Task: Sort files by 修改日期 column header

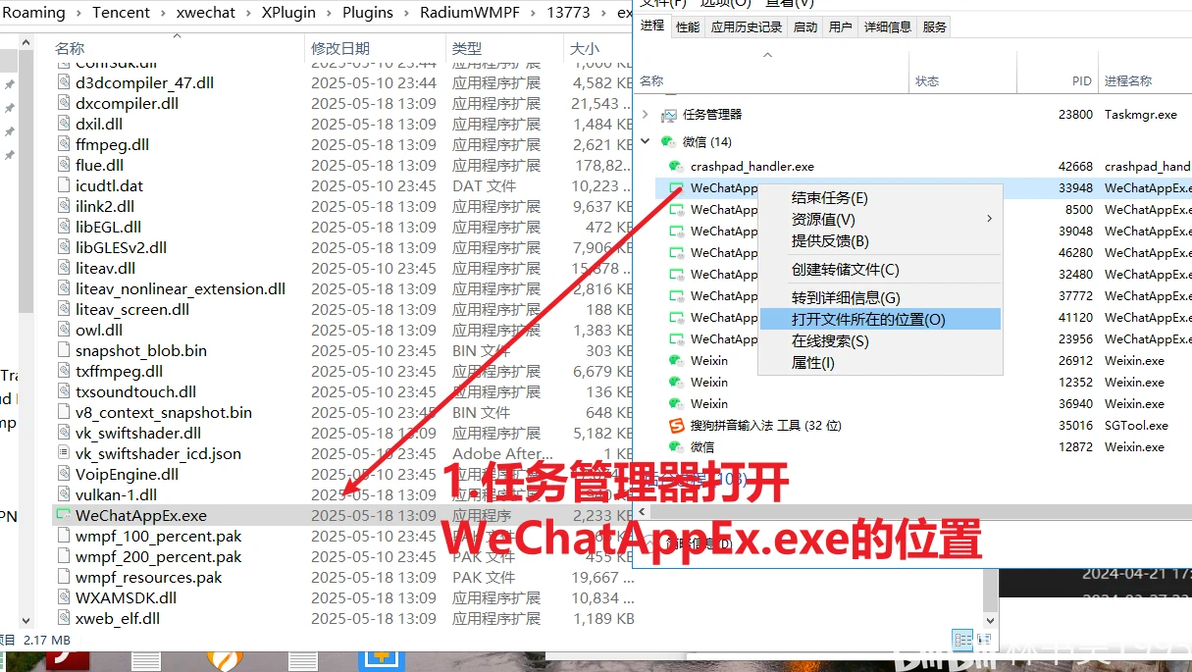Action: tap(341, 49)
